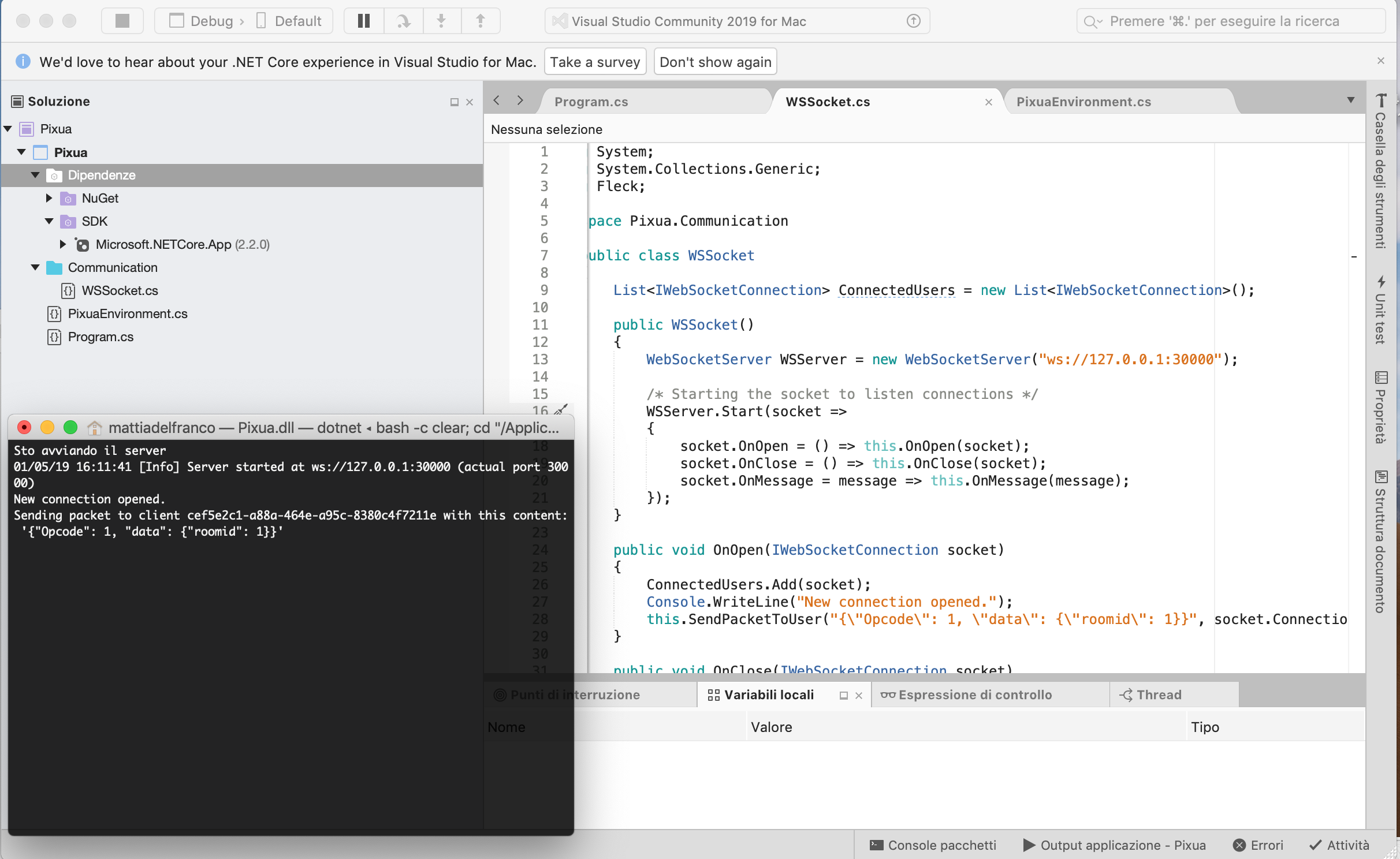Close the Variabili locali pad

coord(859,696)
